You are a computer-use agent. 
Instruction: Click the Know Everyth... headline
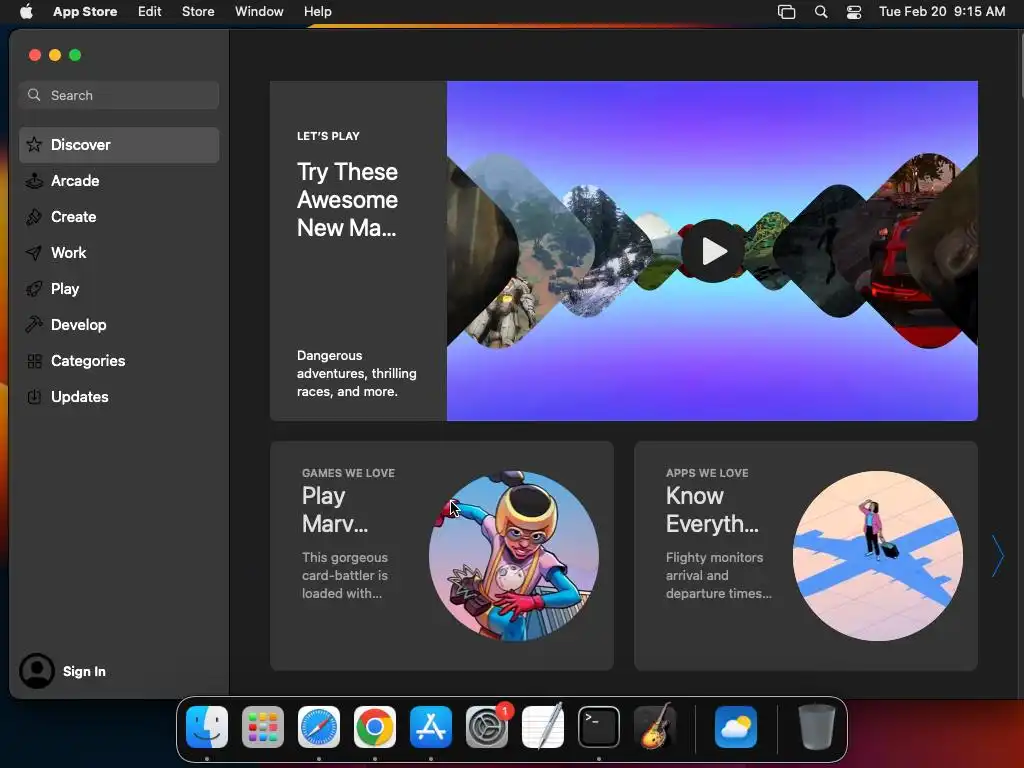[712, 509]
